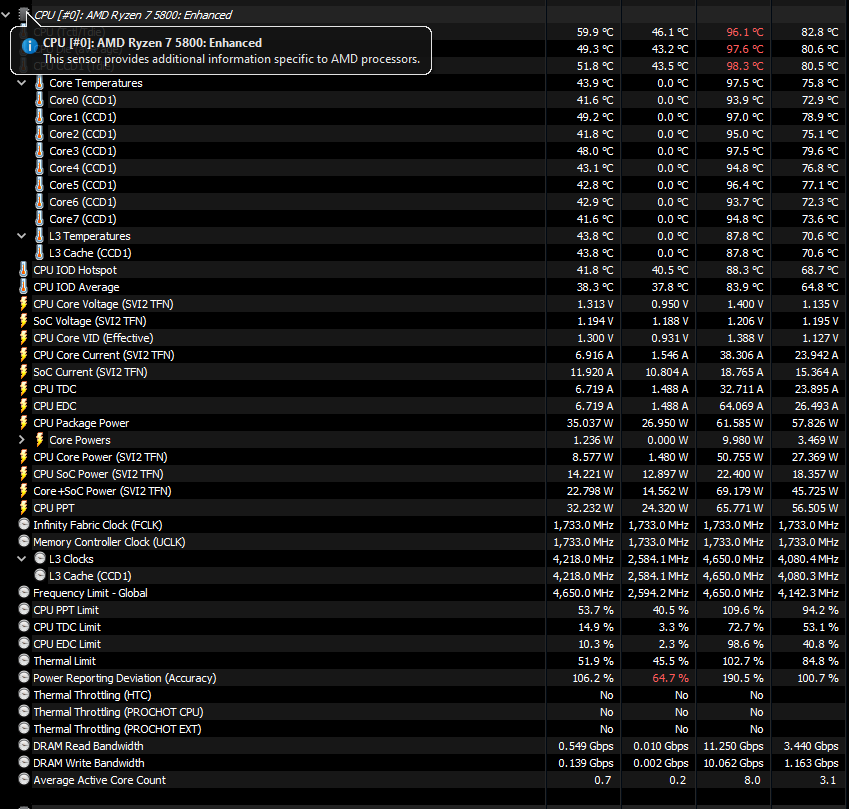Click the thermometer icon for CPU IOD Average
849x809 pixels.
pos(23,286)
